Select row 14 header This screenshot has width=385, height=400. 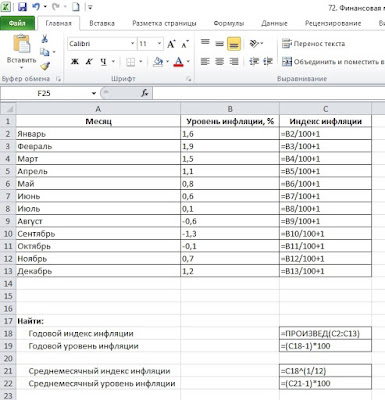[x=8, y=283]
